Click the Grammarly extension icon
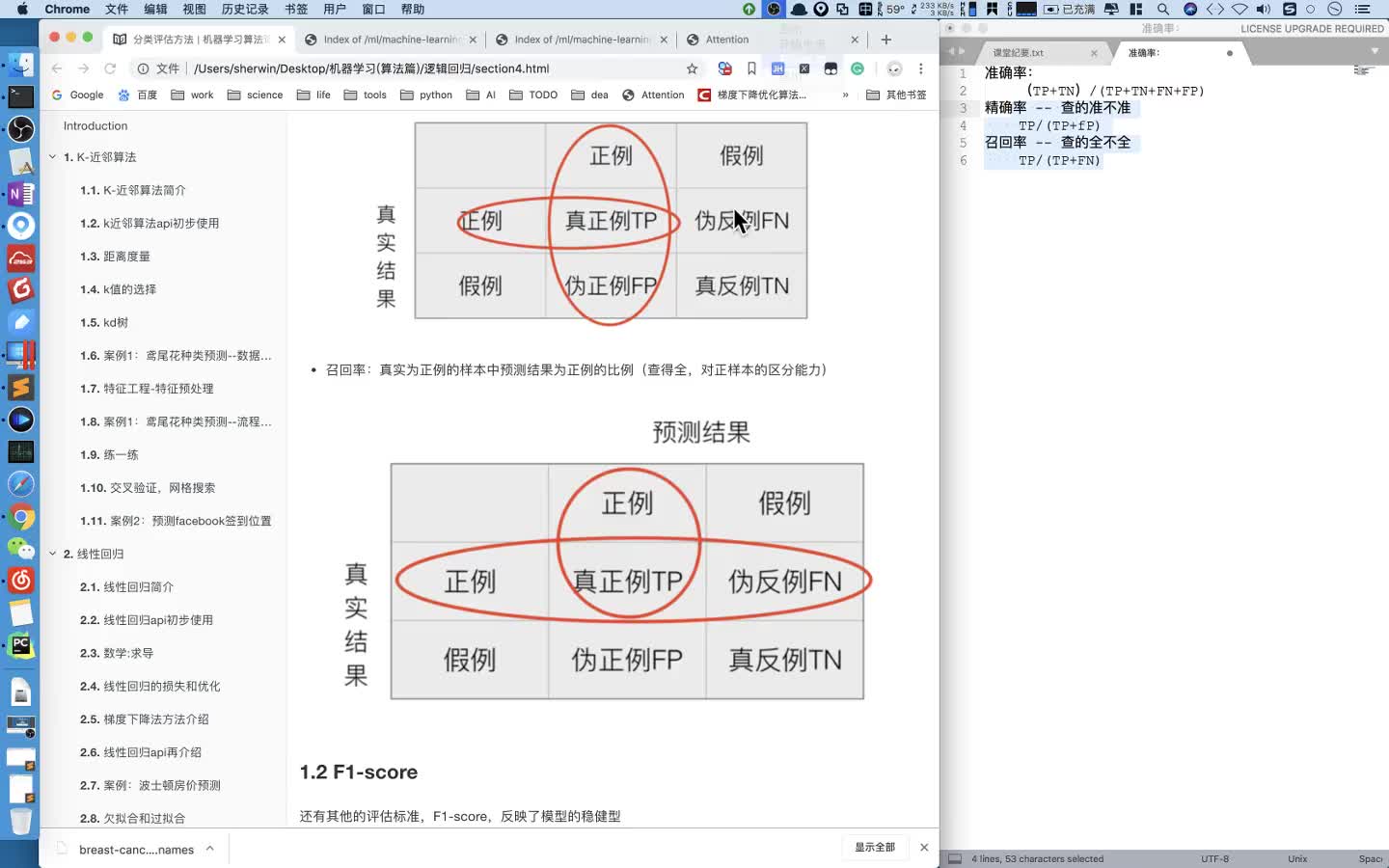This screenshot has height=868, width=1389. pos(858,68)
